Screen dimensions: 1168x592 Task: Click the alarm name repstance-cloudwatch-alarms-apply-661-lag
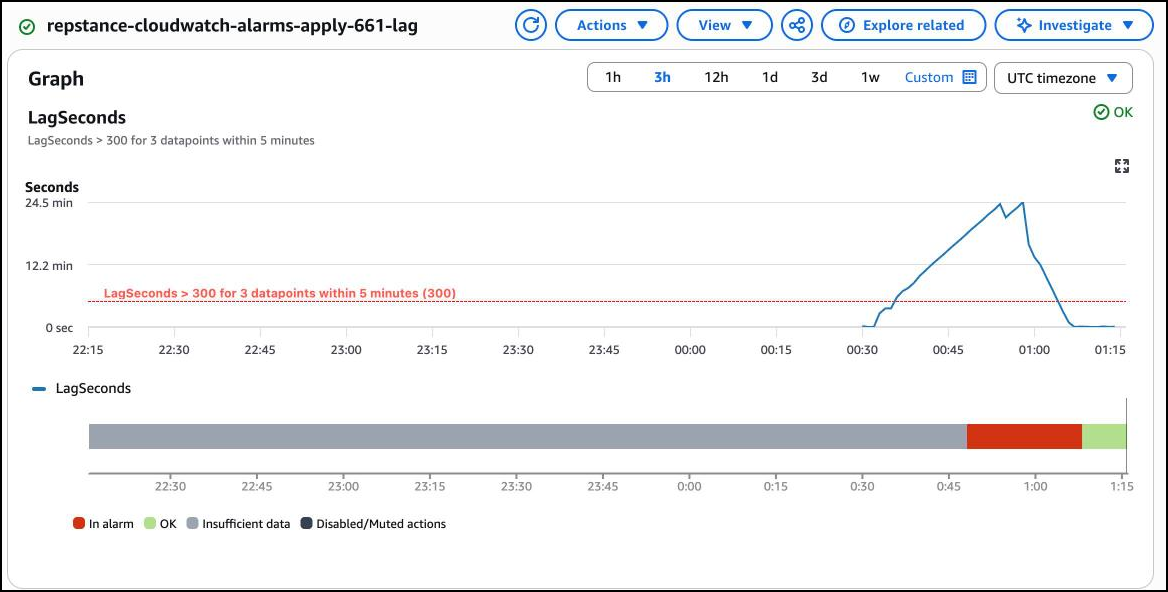pyautogui.click(x=232, y=26)
